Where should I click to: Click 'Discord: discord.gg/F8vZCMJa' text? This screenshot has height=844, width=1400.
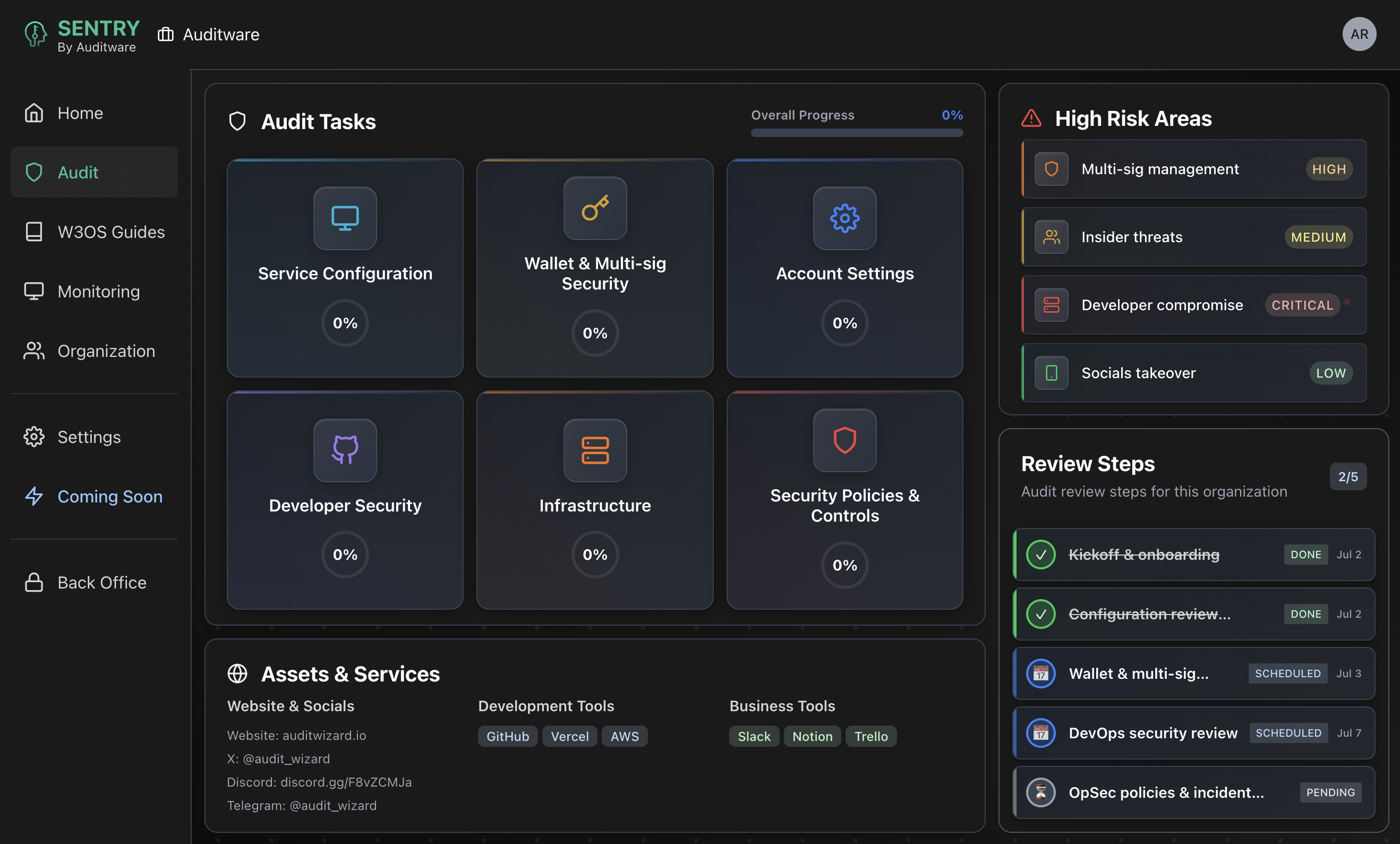(319, 781)
